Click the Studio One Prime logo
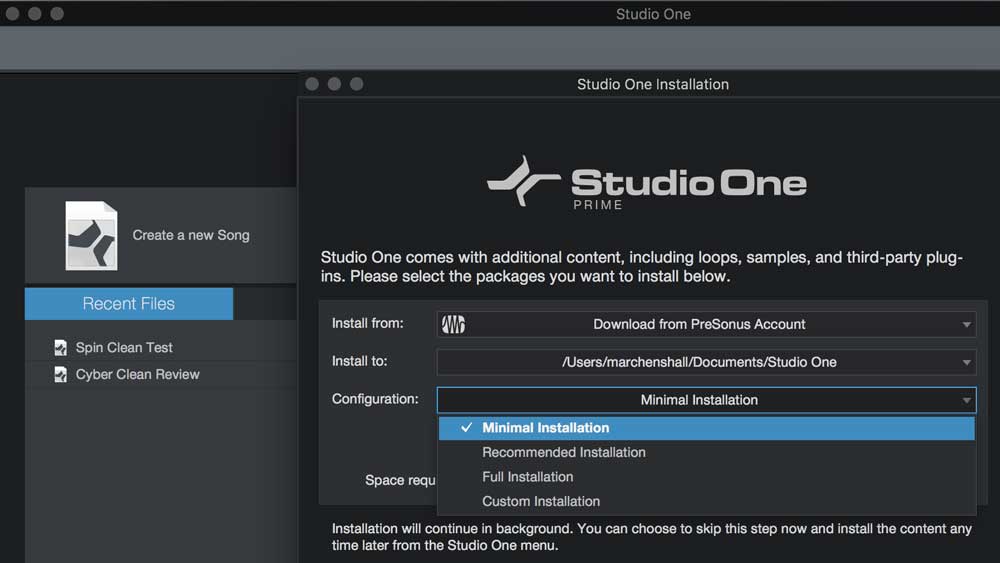1000x563 pixels. (x=646, y=184)
